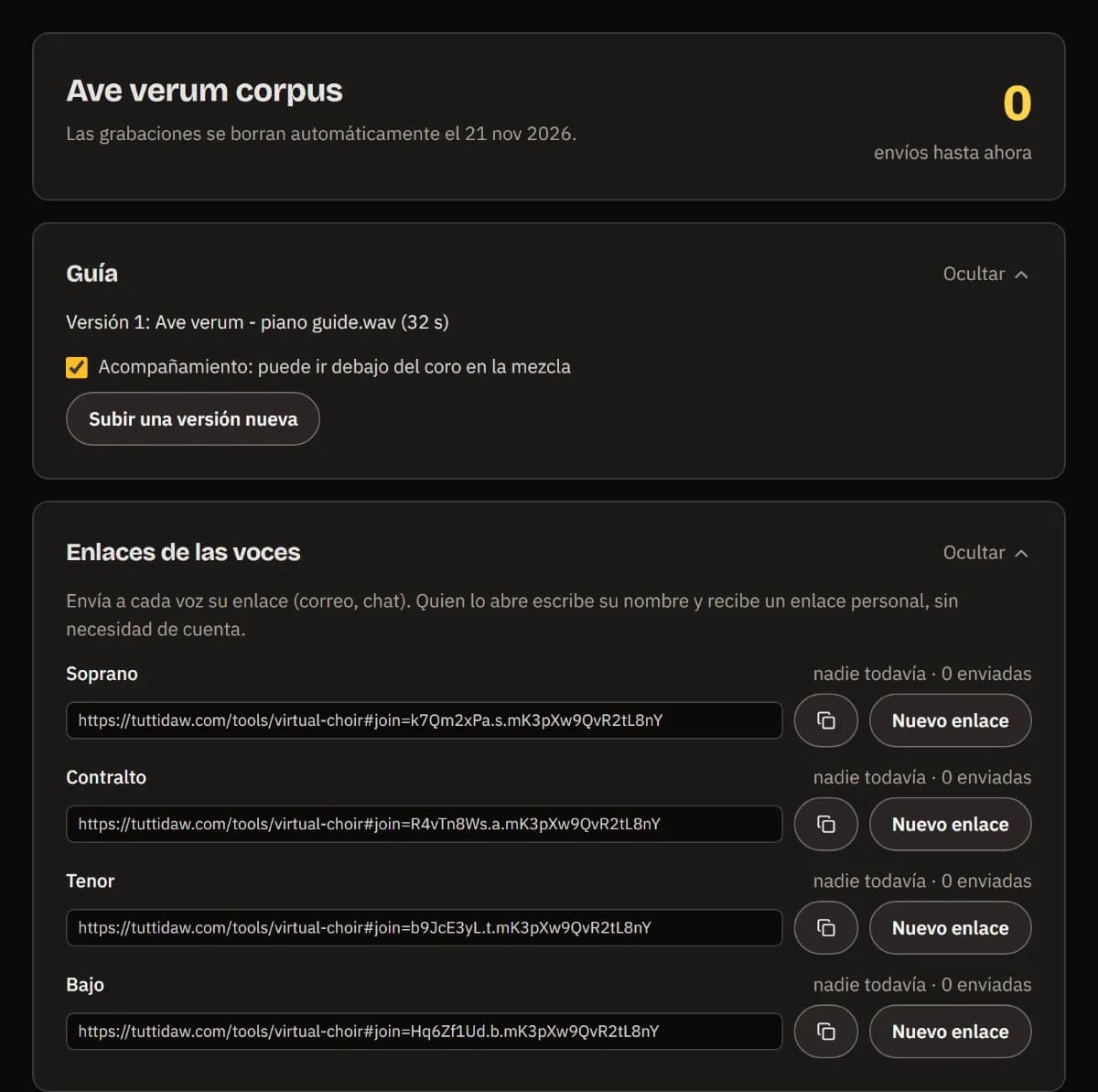Click the Acompañamiento checkbox label text
The image size is (1098, 1092).
[334, 367]
